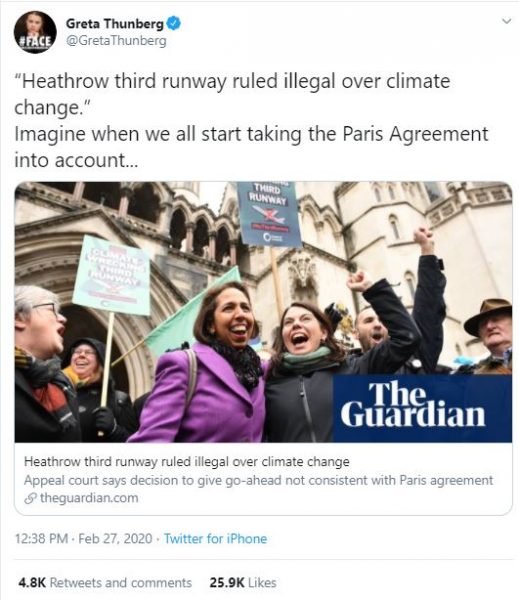Viewport: 519px width, 600px height.
Task: Open Greta Thunberg's profile avatar
Action: (x=35, y=32)
